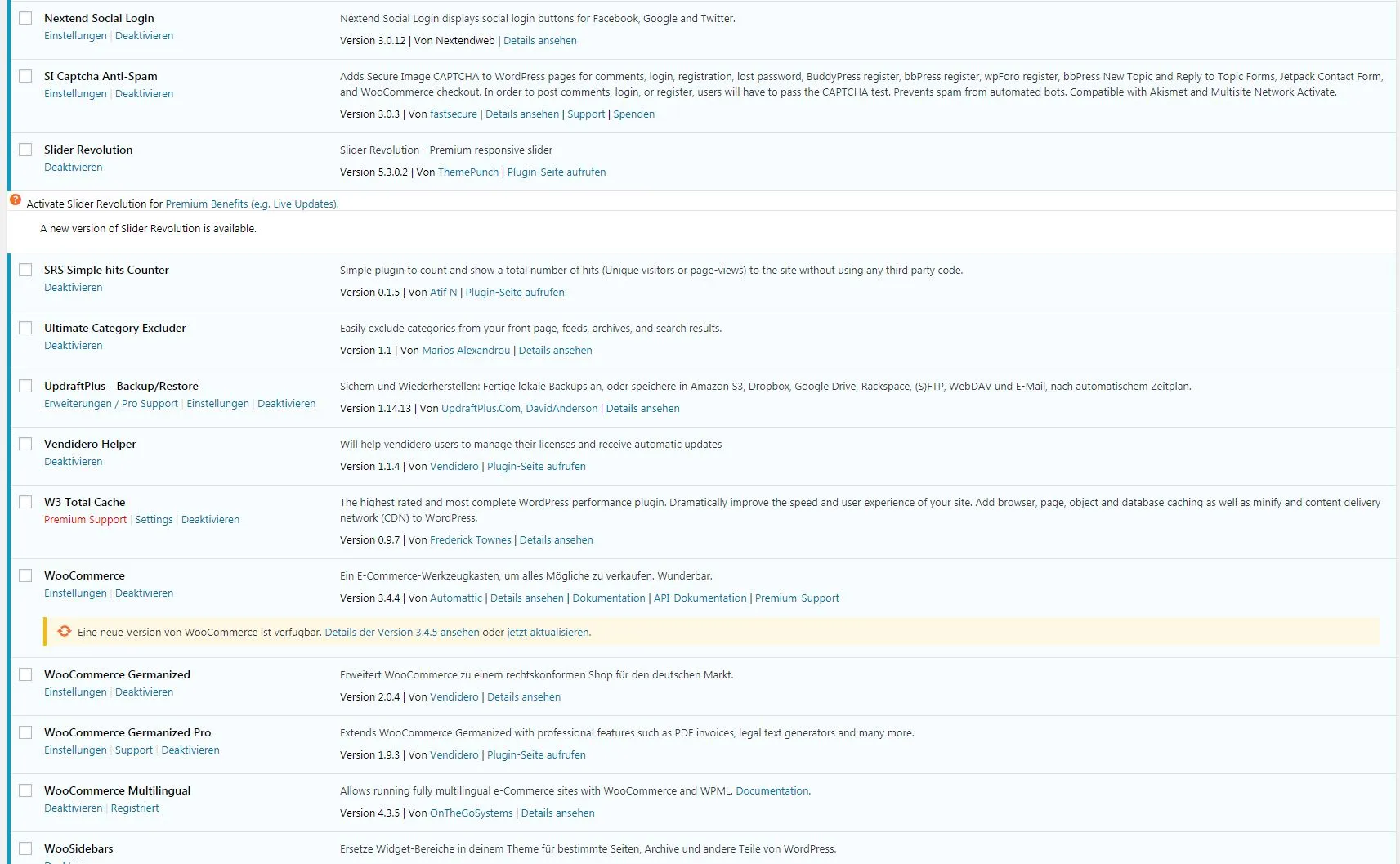Open Plugin-Seite aufrufen for Vendidero Helper
This screenshot has width=1400, height=864.
(536, 467)
